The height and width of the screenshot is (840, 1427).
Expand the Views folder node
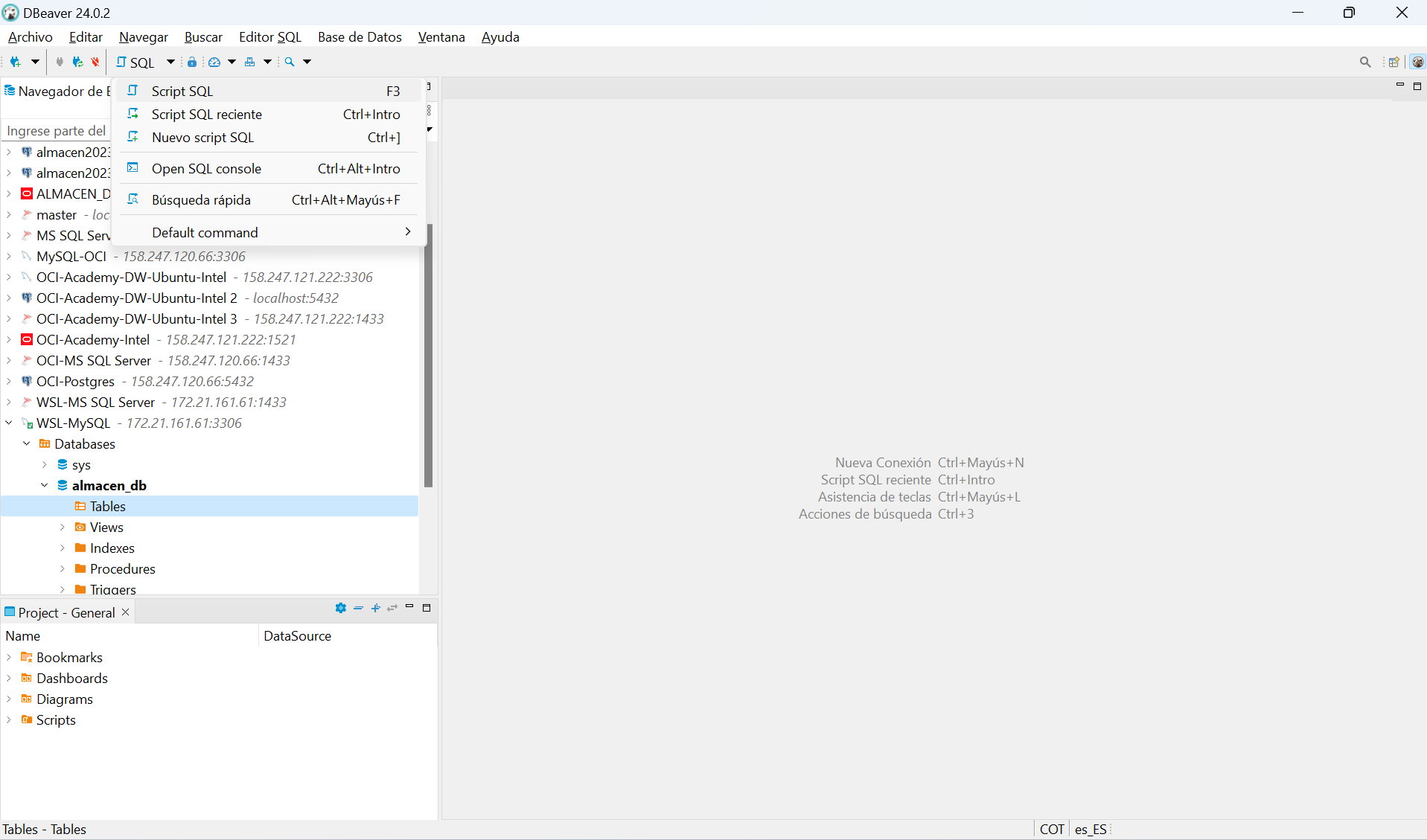(63, 527)
